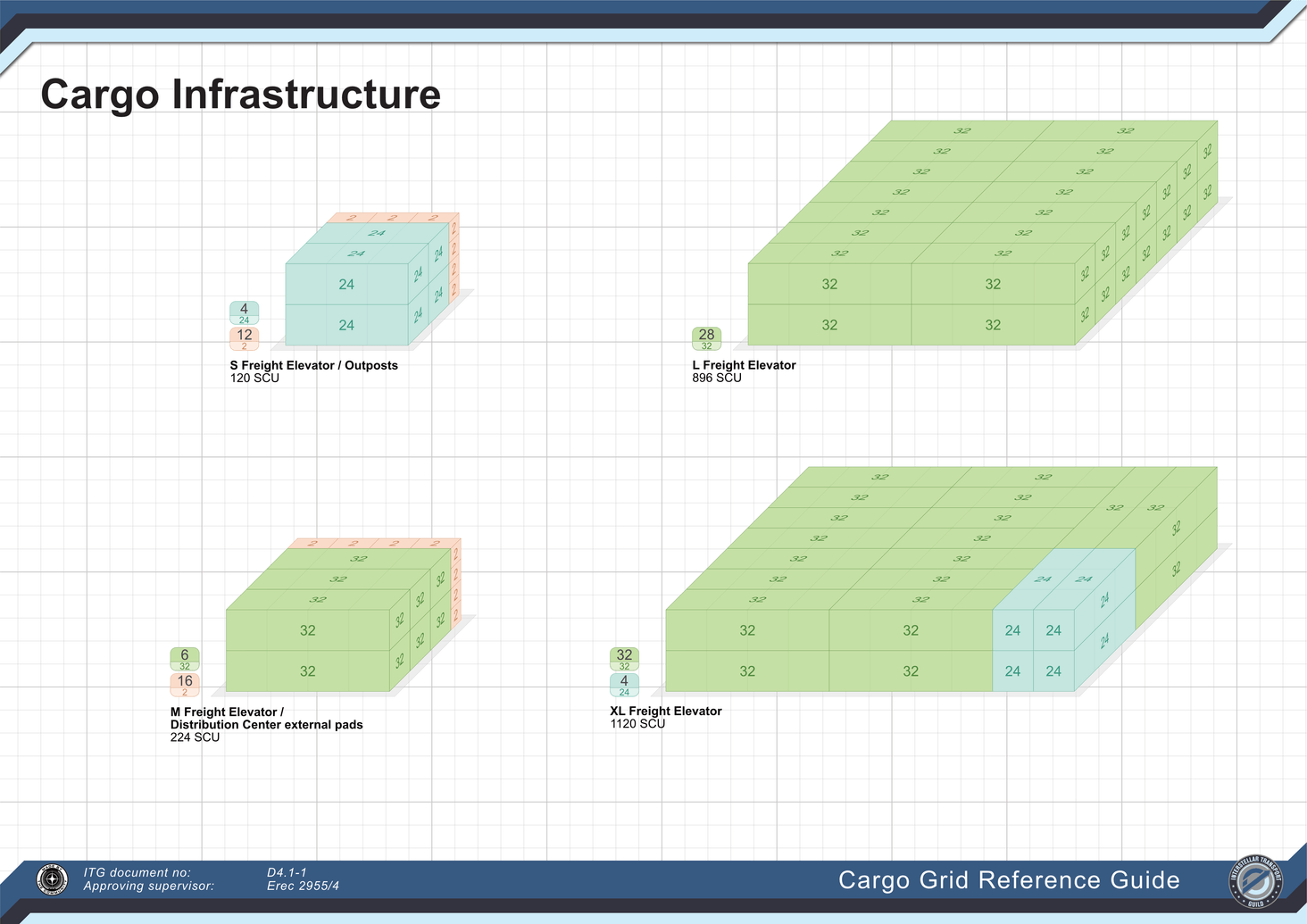Click the document number D4.1-1 link

(x=287, y=872)
